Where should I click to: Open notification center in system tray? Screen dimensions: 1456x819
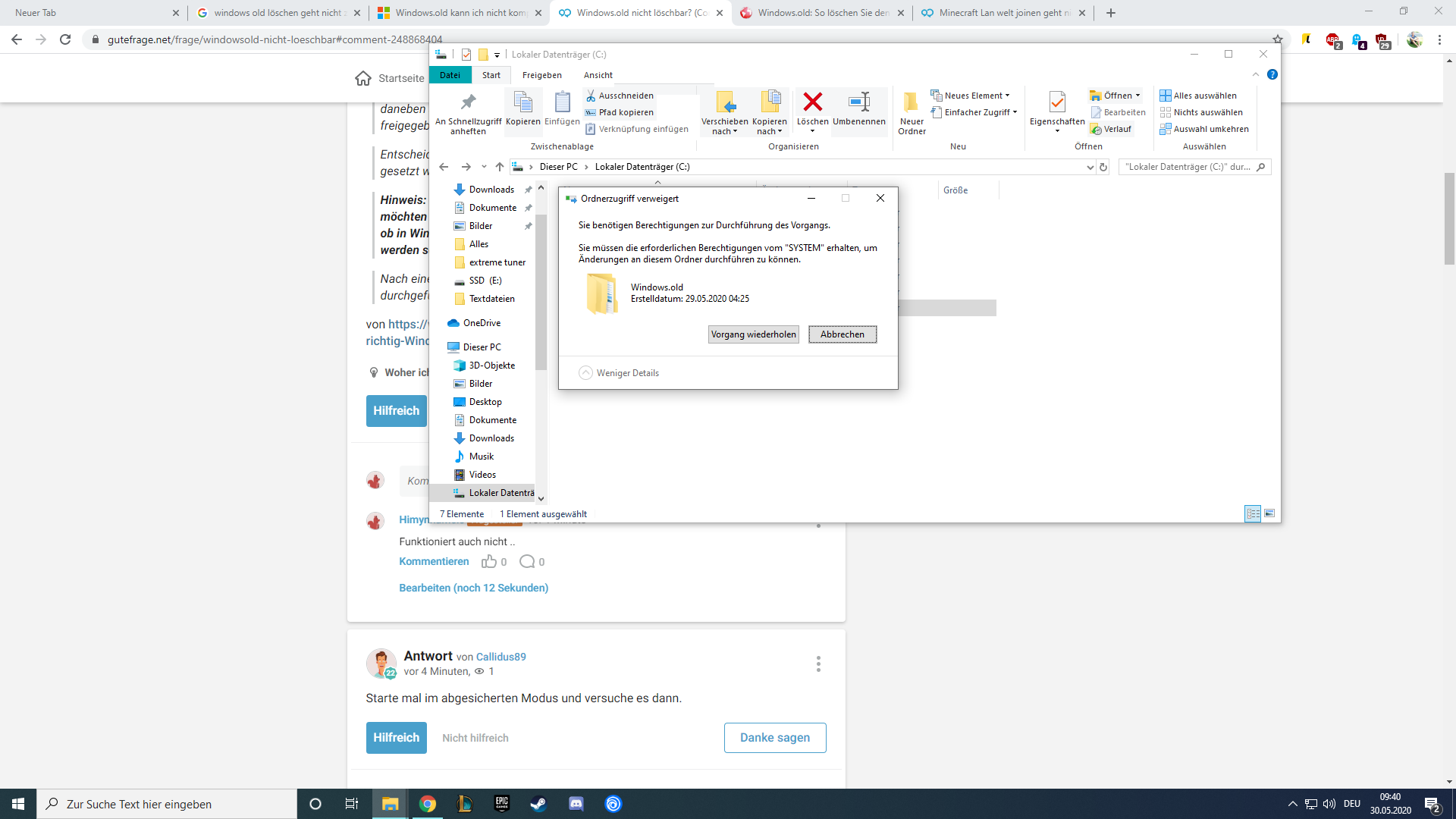click(x=1432, y=804)
